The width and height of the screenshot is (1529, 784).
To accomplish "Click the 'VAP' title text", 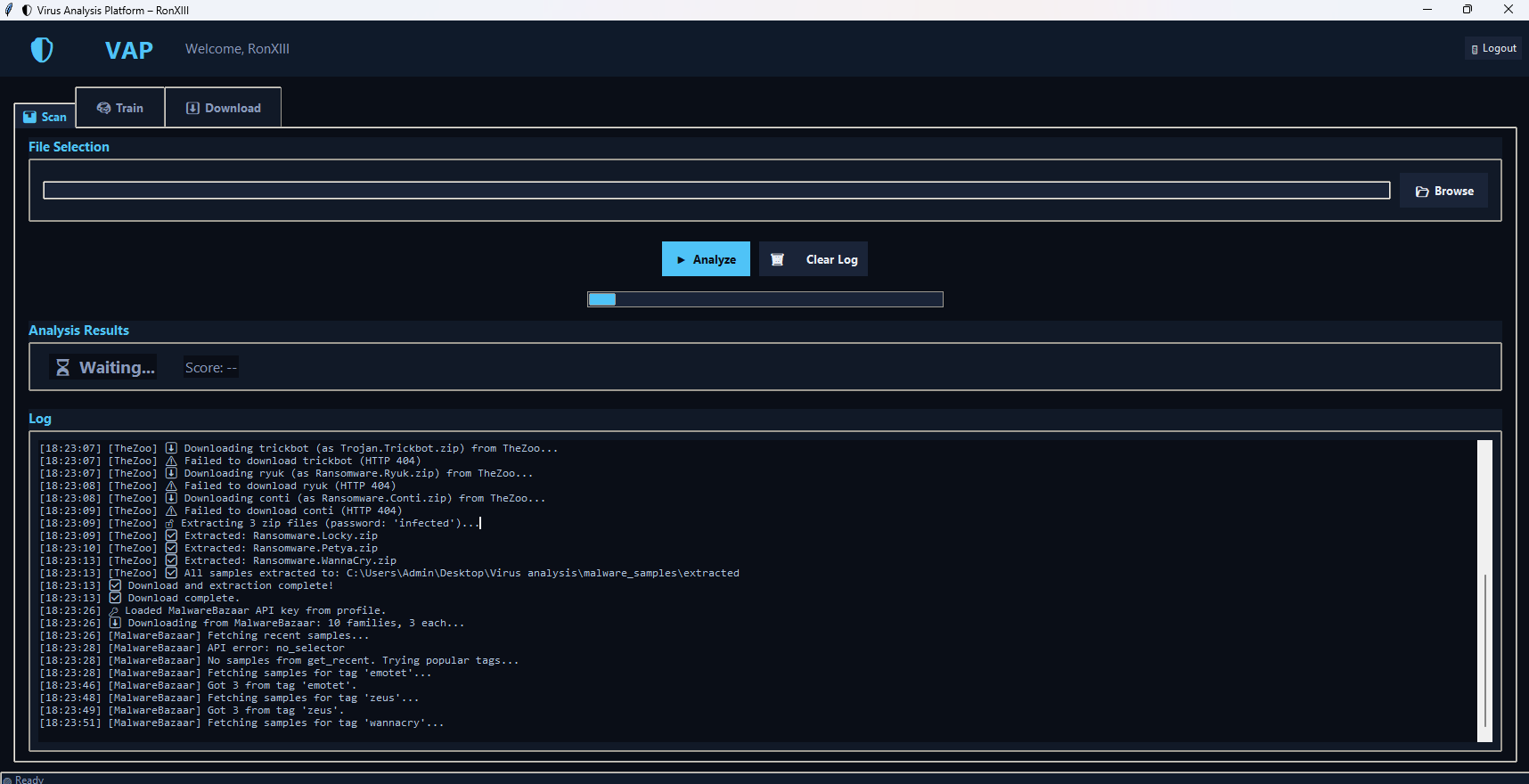I will pos(129,50).
